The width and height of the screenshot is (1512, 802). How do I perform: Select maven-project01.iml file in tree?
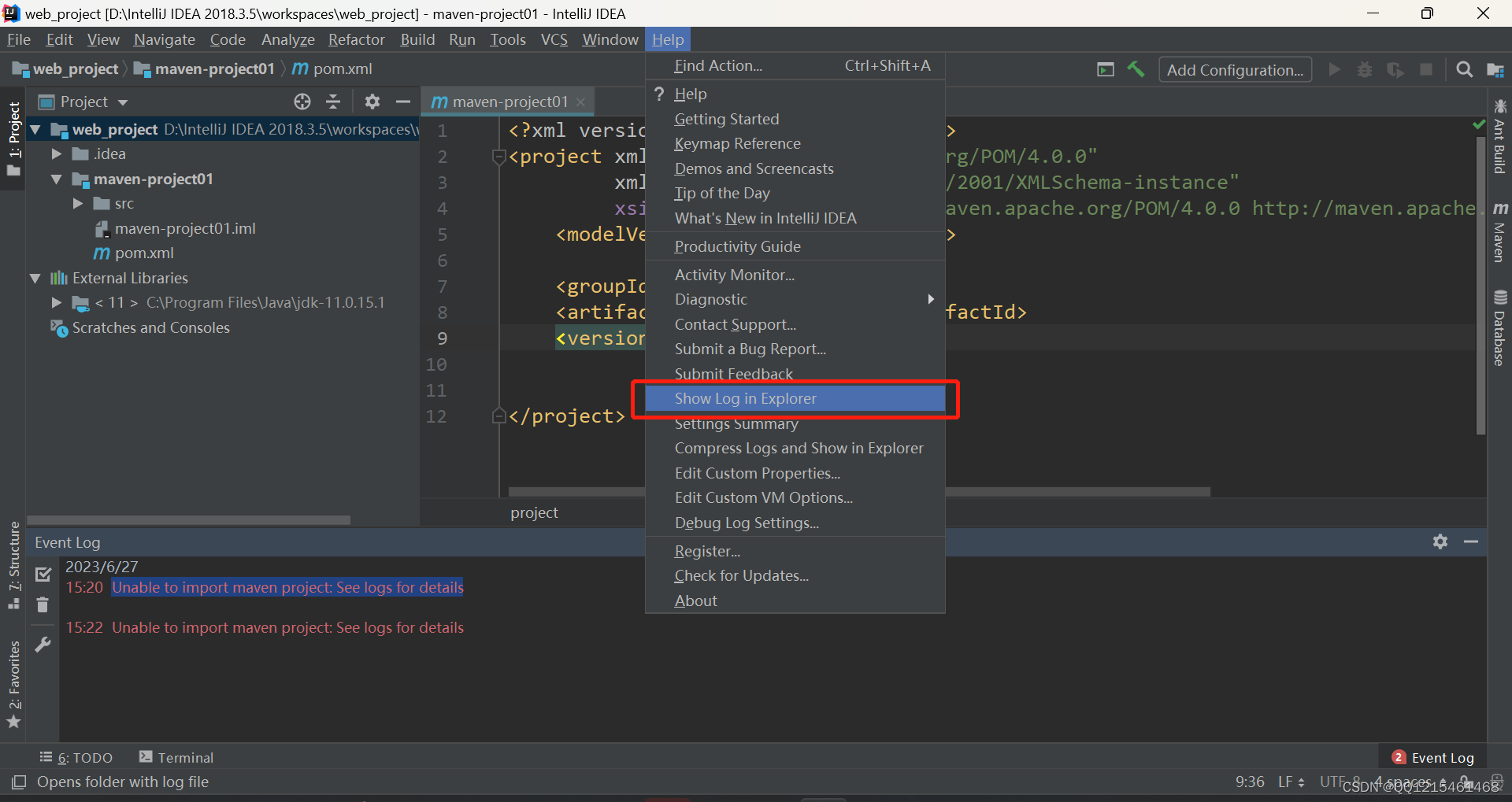pyautogui.click(x=185, y=229)
